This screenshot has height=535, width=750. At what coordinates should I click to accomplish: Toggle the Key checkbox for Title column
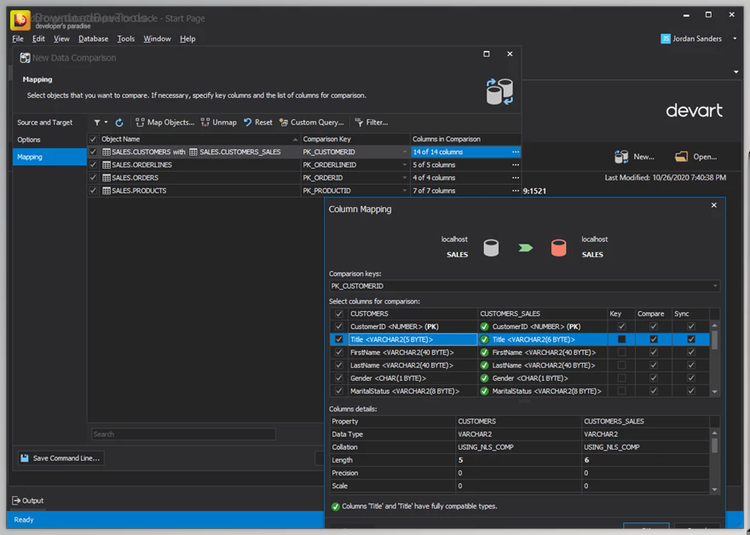tap(621, 339)
